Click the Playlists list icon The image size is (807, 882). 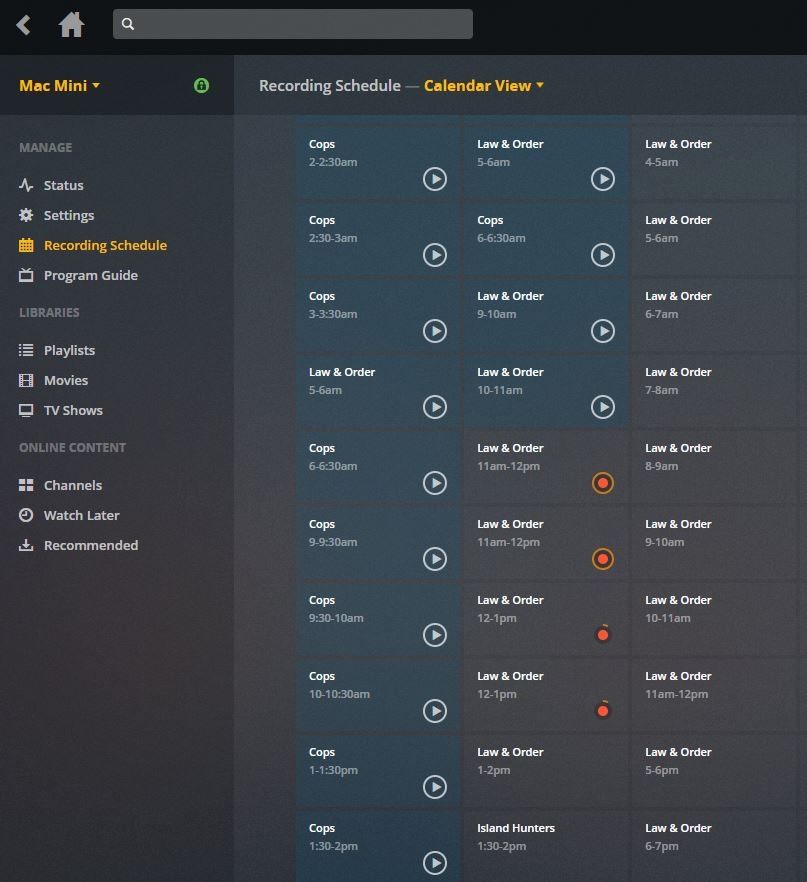coord(26,350)
